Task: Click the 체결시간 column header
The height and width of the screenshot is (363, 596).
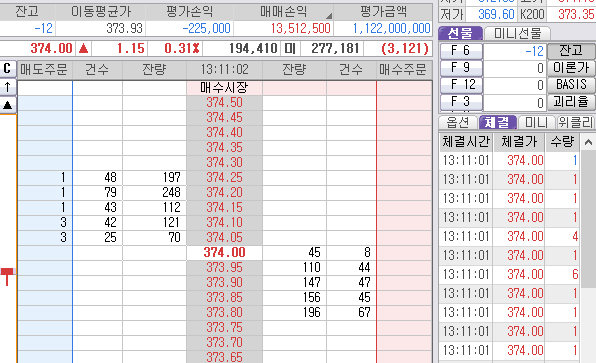Action: coord(466,142)
